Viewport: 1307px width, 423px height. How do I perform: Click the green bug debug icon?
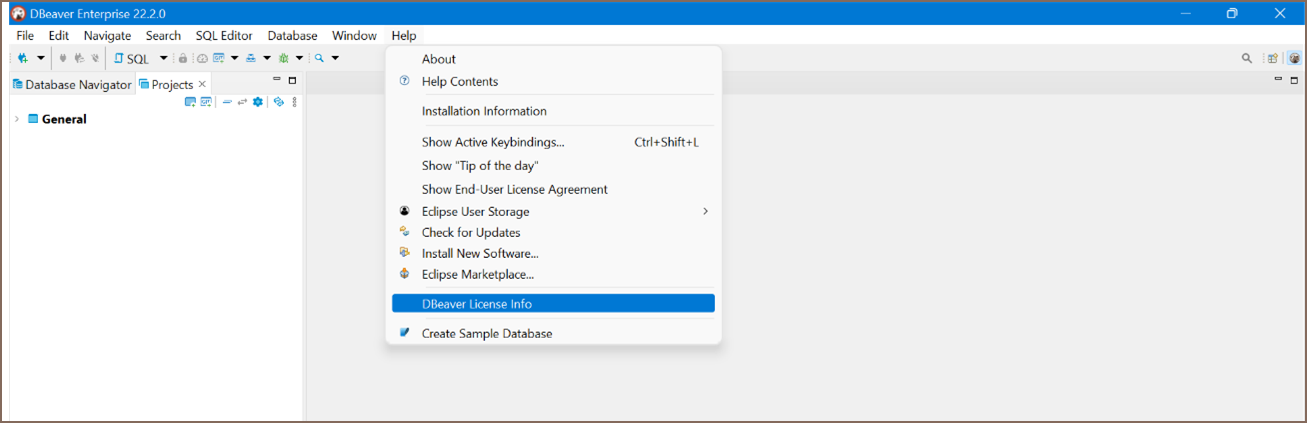coord(283,58)
